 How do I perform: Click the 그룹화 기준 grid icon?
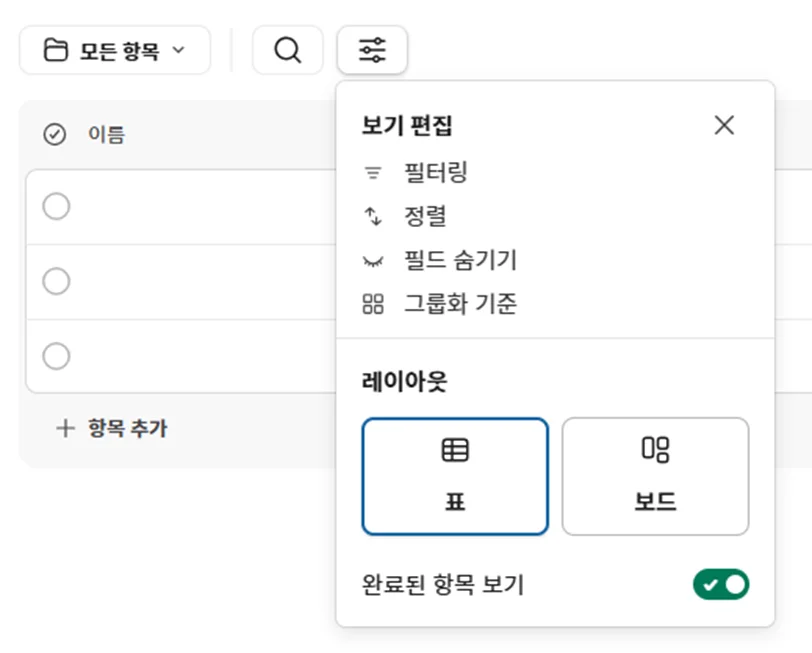coord(373,304)
